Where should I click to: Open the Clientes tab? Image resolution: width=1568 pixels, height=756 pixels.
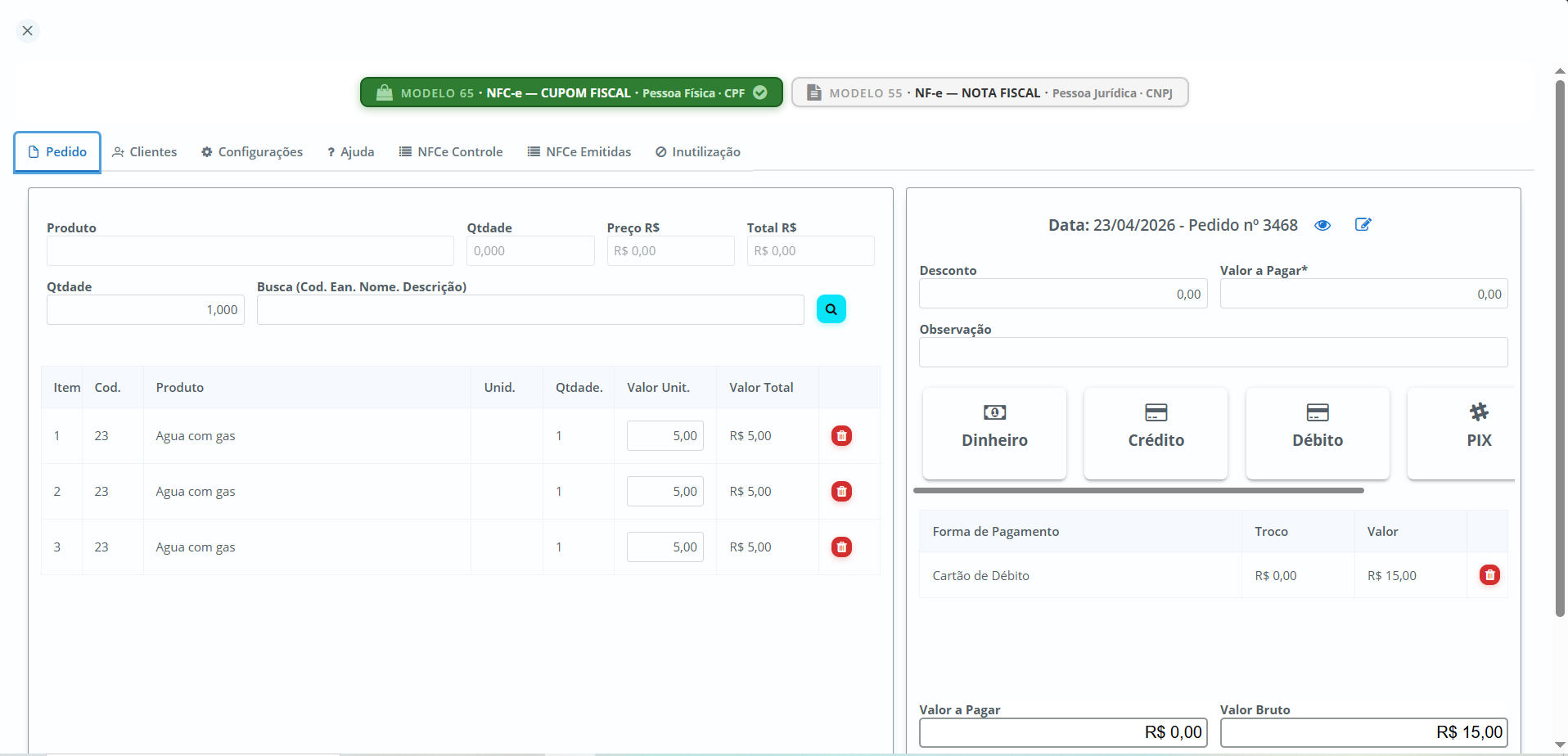[x=145, y=152]
